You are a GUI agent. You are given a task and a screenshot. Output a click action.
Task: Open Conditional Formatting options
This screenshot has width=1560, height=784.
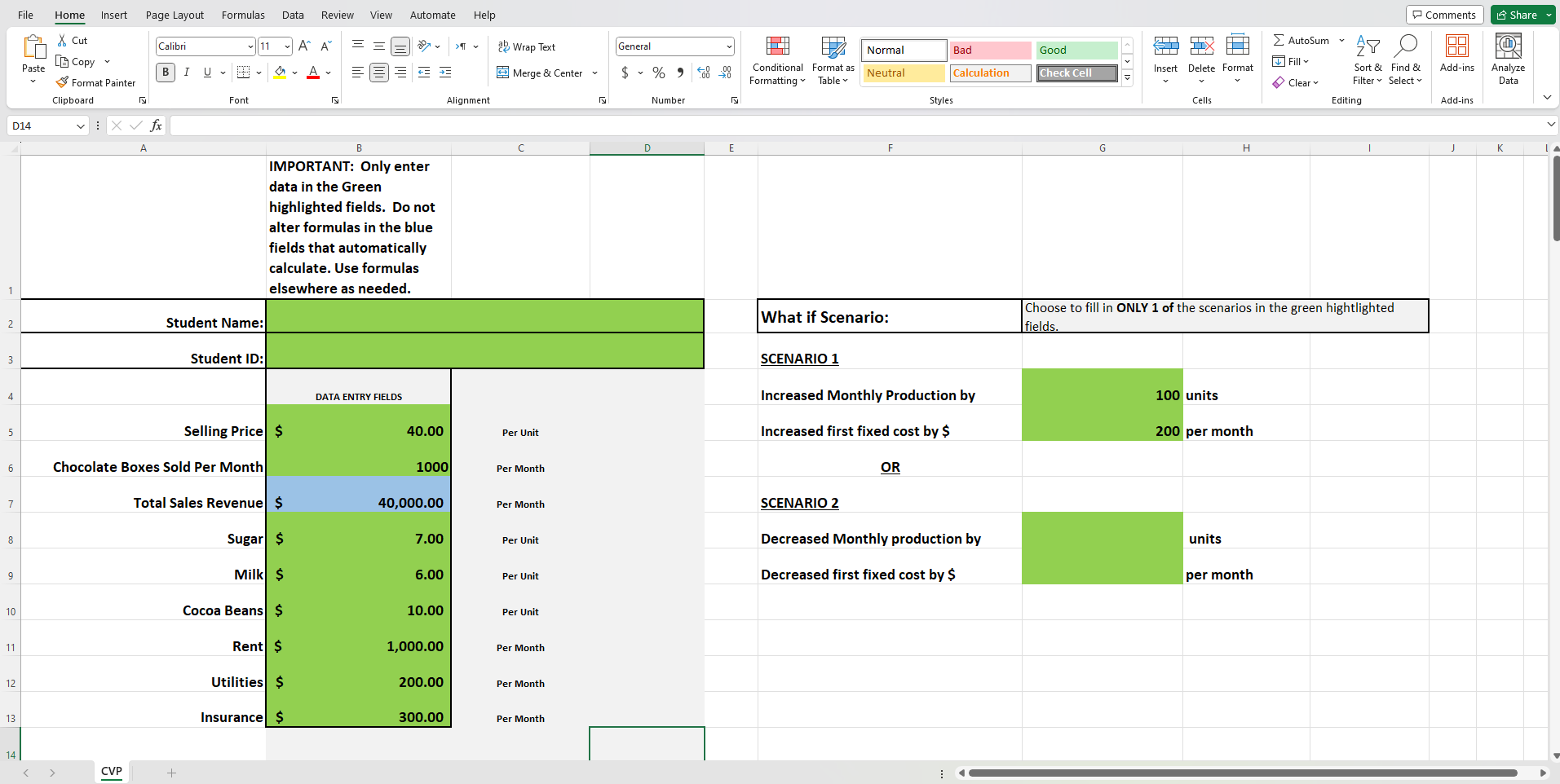pos(776,60)
